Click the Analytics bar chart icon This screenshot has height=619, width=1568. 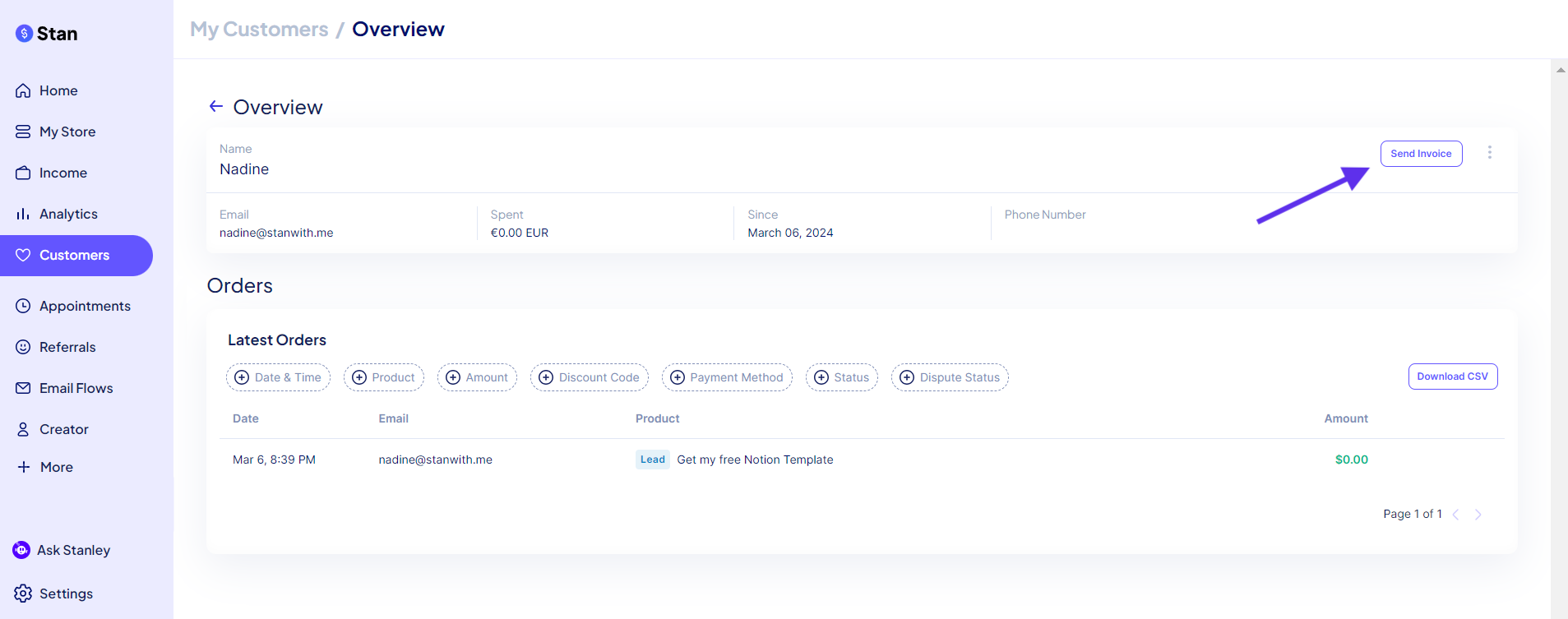click(23, 214)
